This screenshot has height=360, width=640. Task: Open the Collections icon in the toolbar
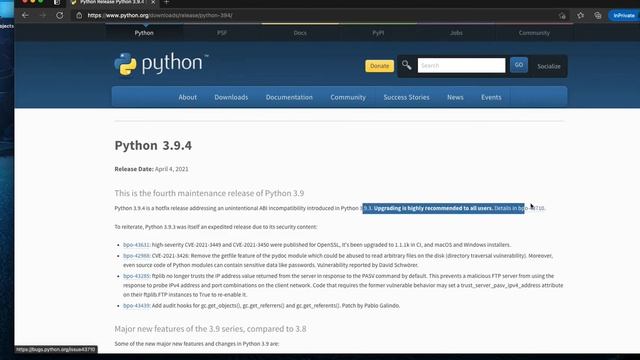coord(598,16)
